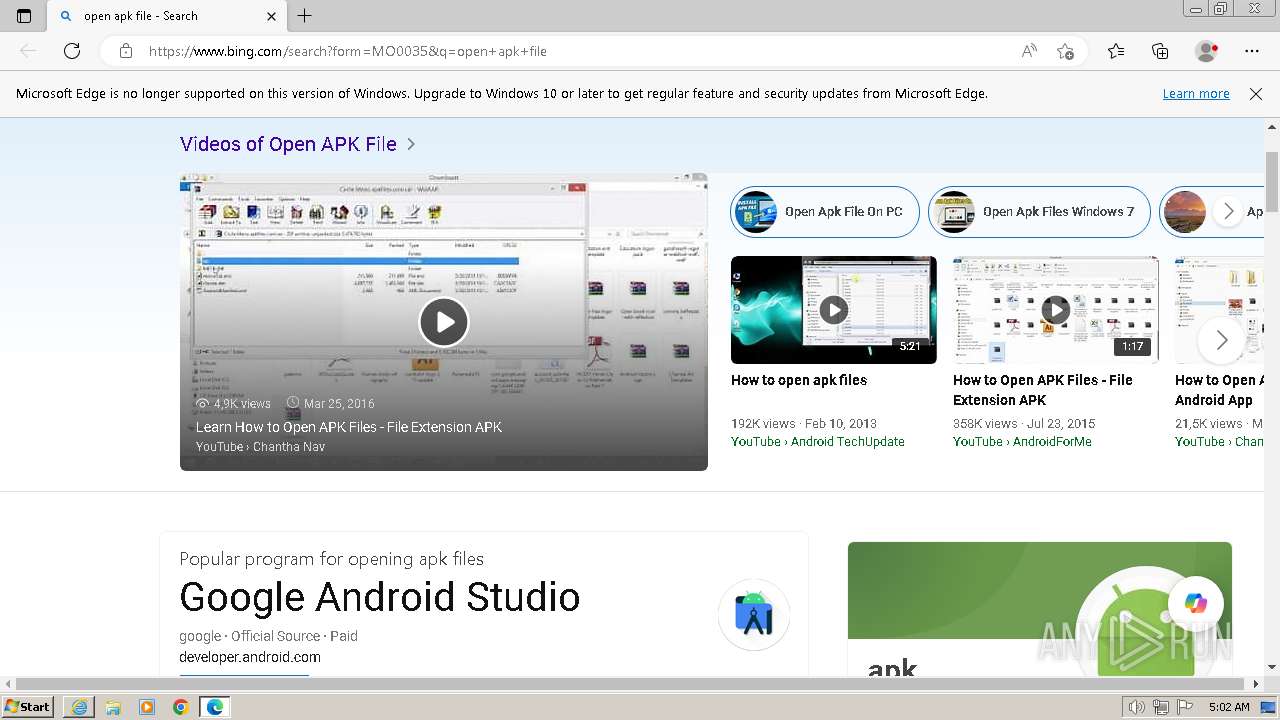Launch Google Chrome from taskbar

(180, 707)
